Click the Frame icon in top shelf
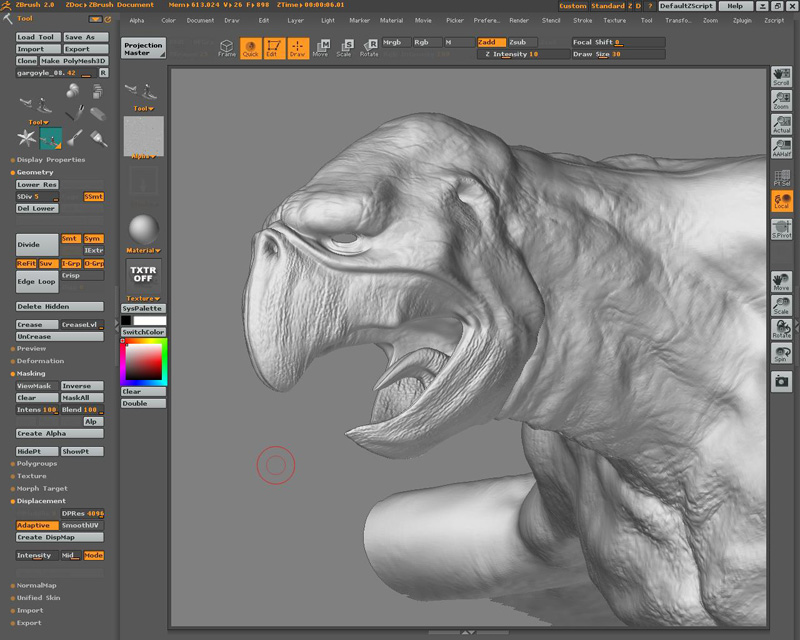The width and height of the screenshot is (800, 640). 227,48
